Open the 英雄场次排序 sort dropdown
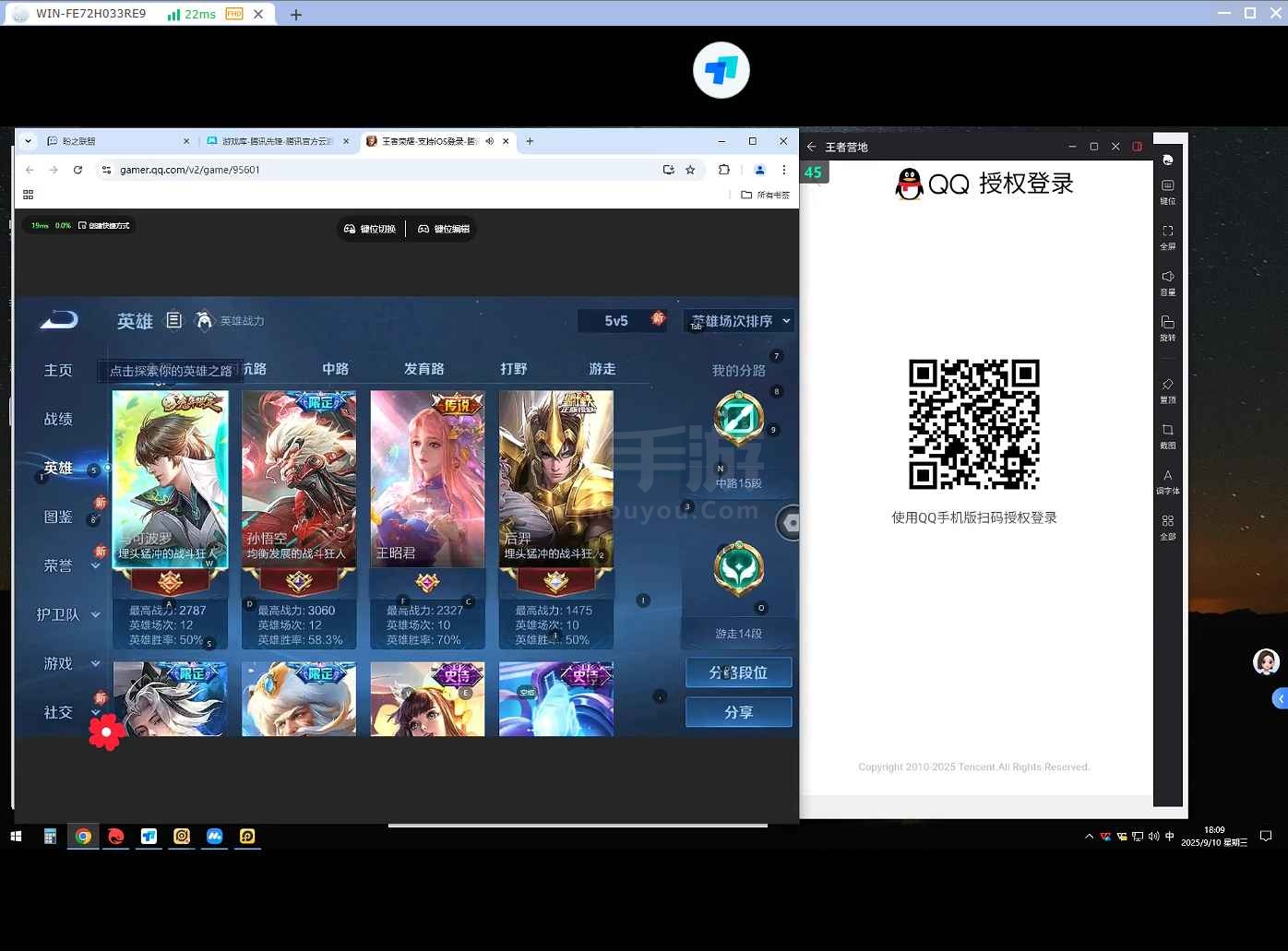Image resolution: width=1288 pixels, height=951 pixels. tap(740, 321)
